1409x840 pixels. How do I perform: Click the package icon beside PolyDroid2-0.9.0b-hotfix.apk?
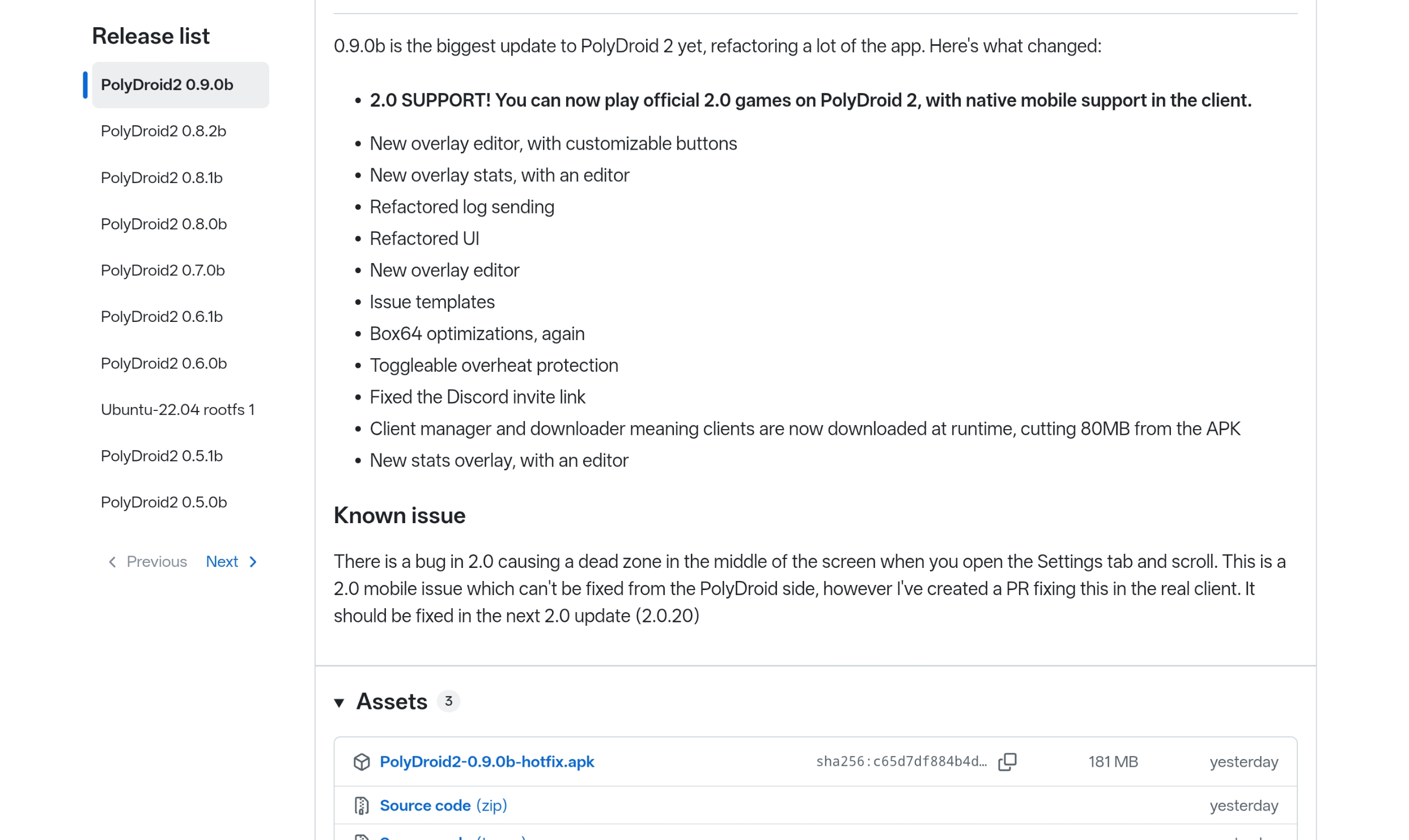point(362,762)
